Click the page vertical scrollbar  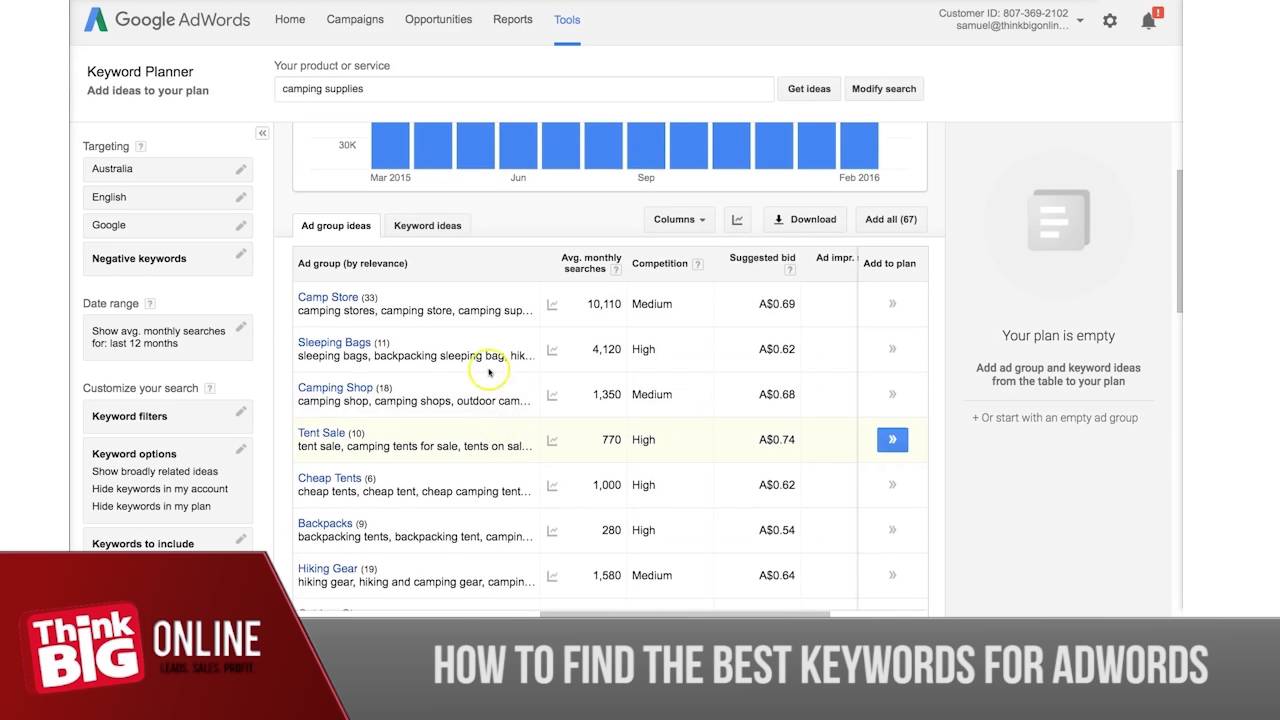click(x=1179, y=240)
